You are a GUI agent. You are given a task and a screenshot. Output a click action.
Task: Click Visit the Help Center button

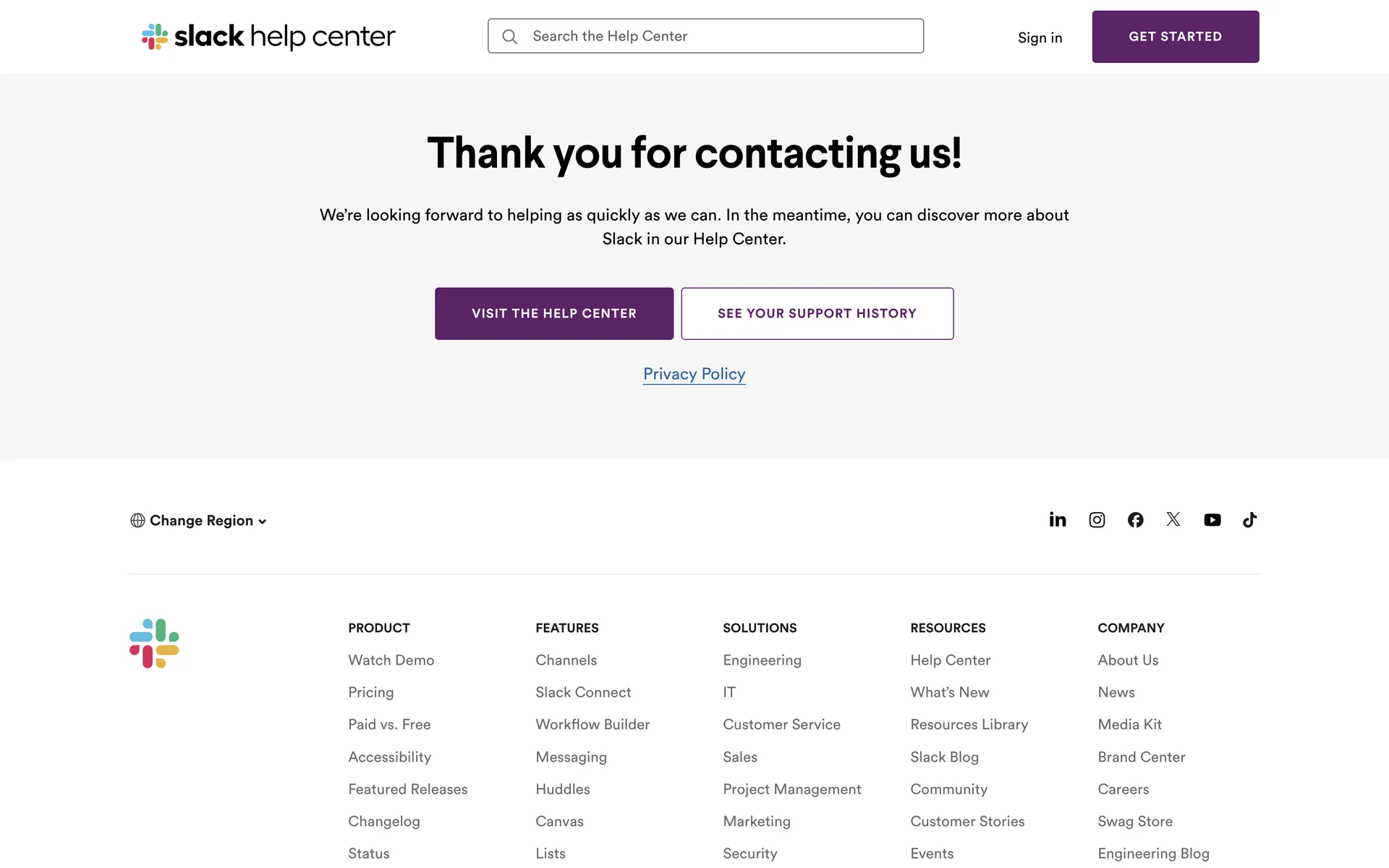[x=554, y=314]
